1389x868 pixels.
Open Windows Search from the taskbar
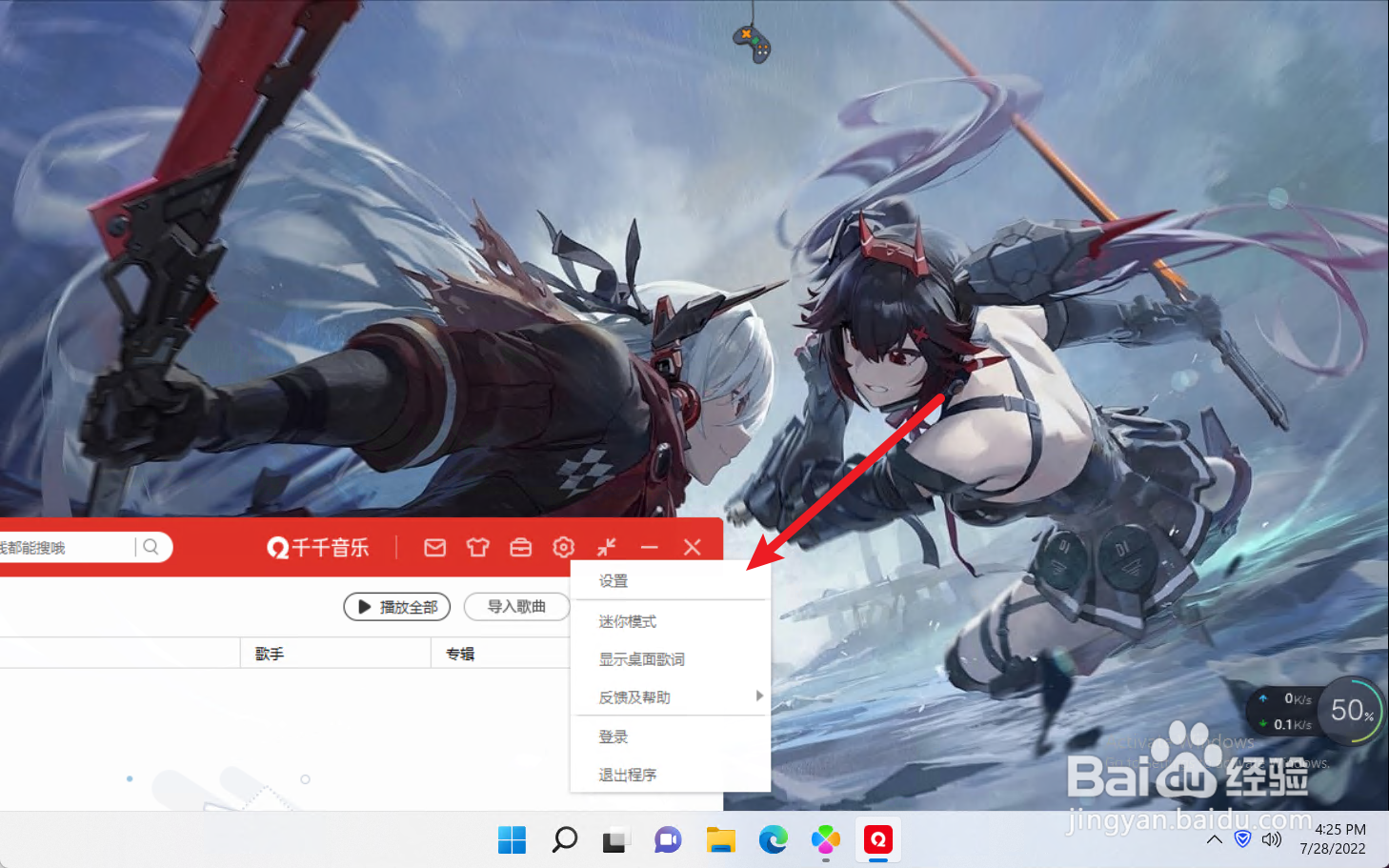click(564, 839)
